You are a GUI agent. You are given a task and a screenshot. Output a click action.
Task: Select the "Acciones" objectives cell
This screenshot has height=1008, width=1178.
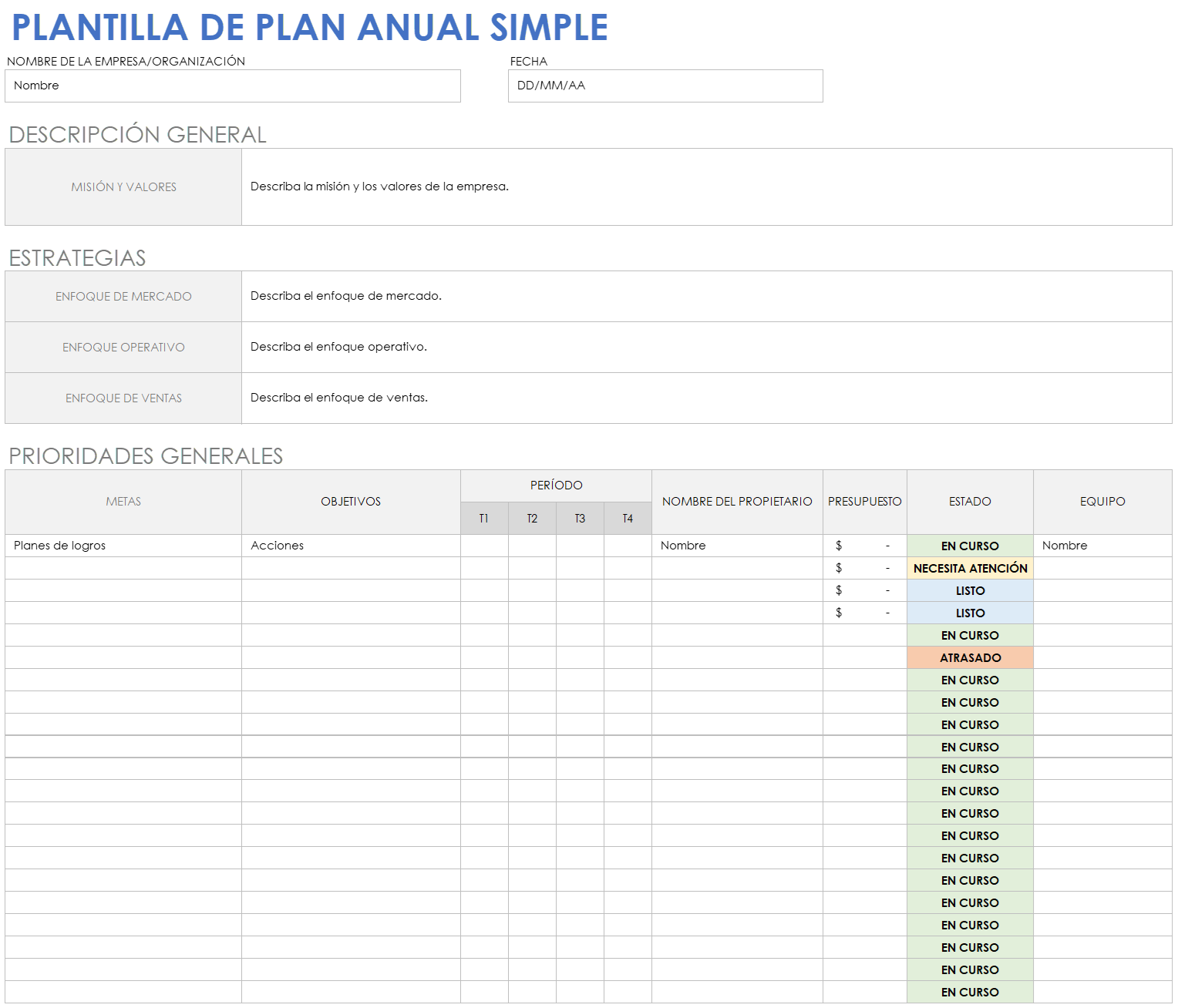click(350, 546)
